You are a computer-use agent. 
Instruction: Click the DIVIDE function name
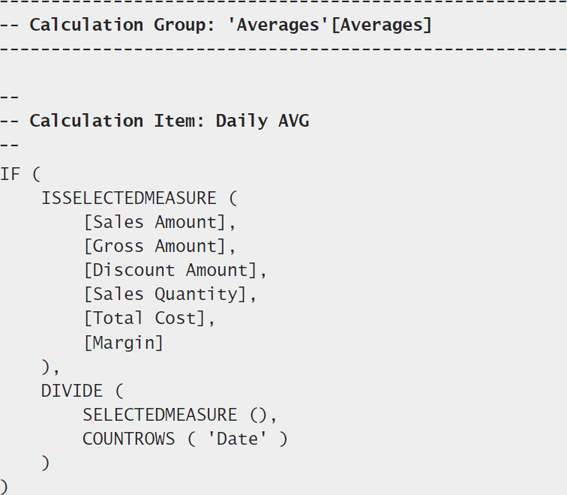click(72, 391)
